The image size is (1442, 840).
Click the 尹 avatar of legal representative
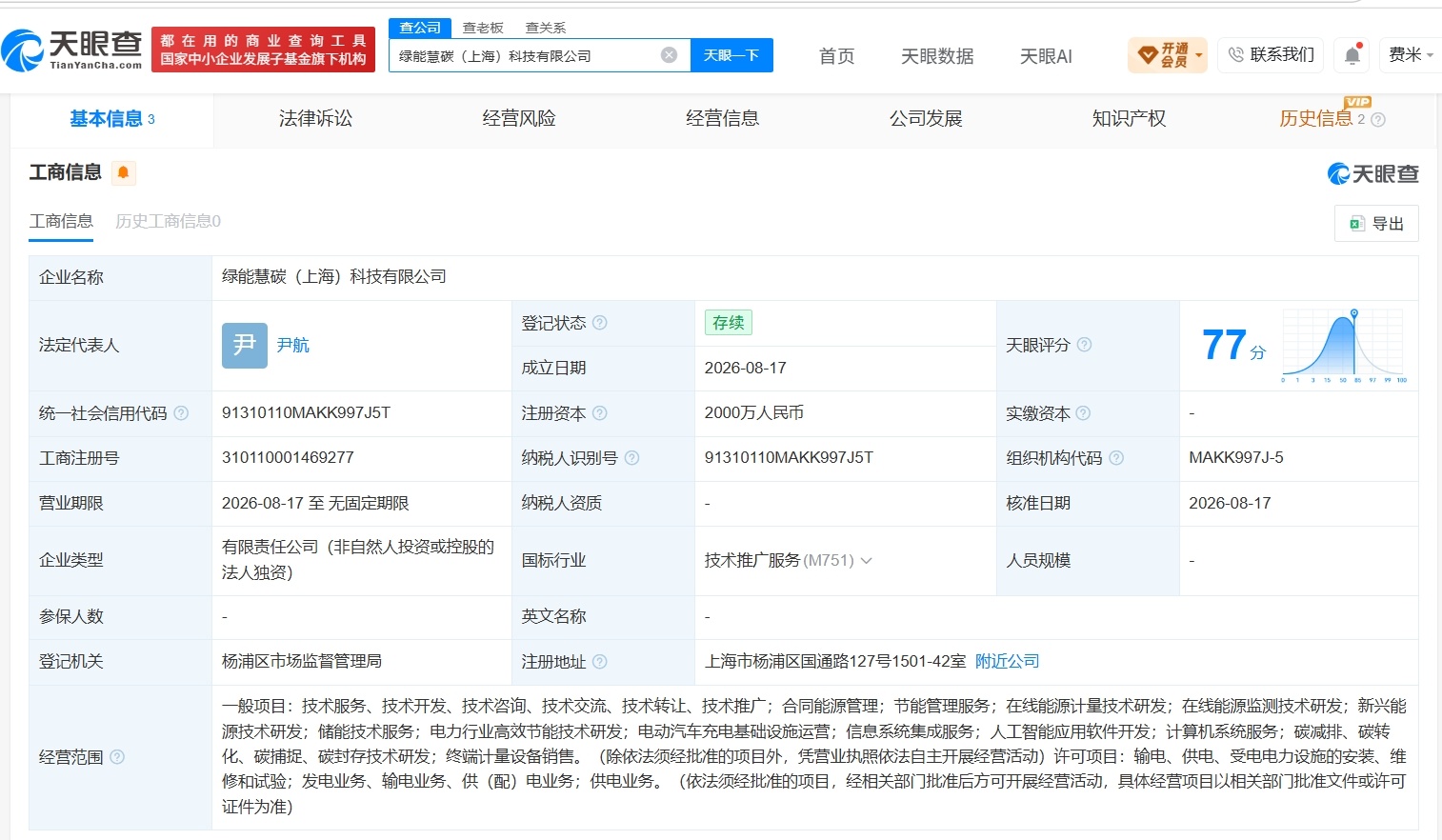click(x=245, y=345)
